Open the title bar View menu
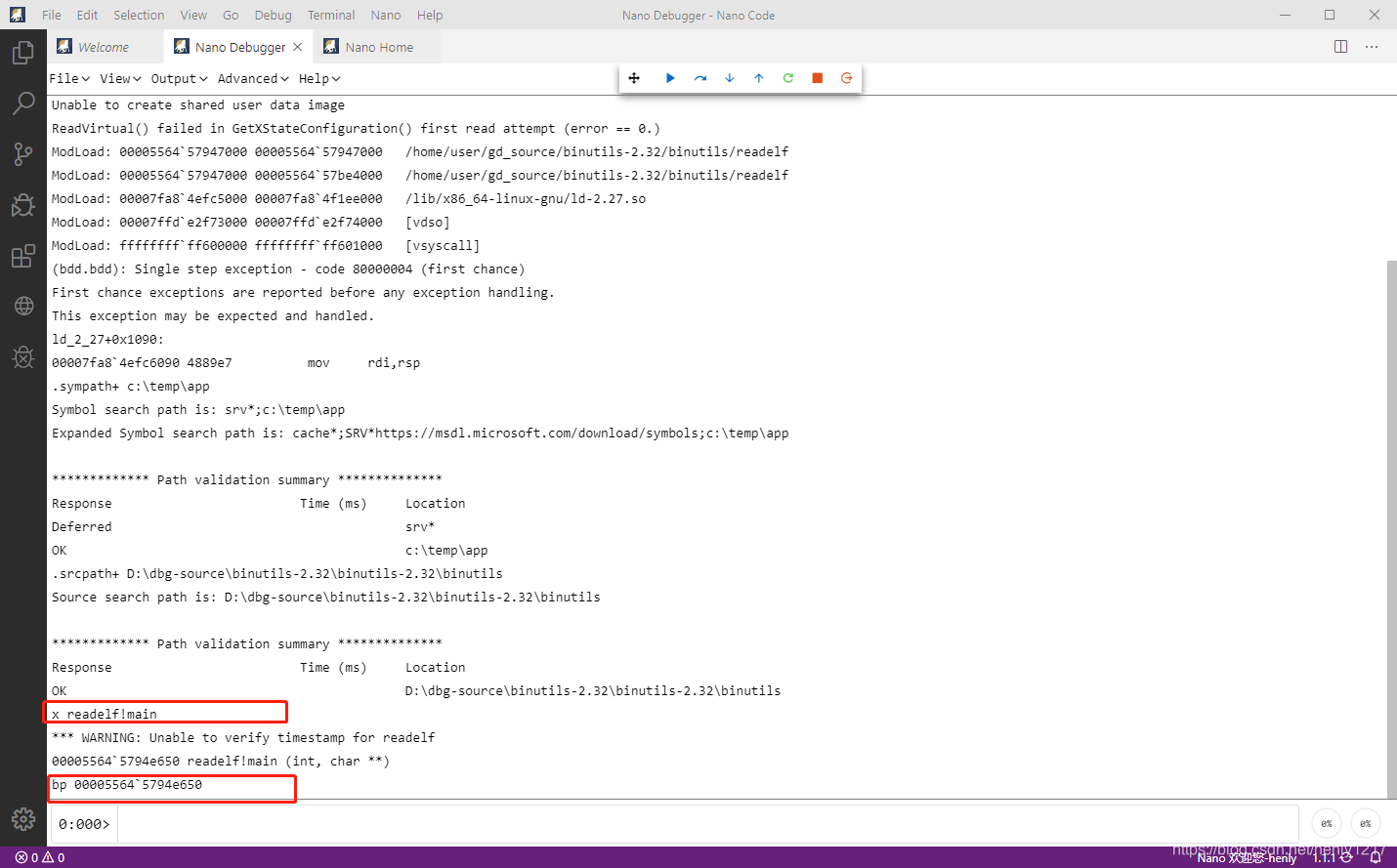The width and height of the screenshot is (1397, 868). pos(193,15)
